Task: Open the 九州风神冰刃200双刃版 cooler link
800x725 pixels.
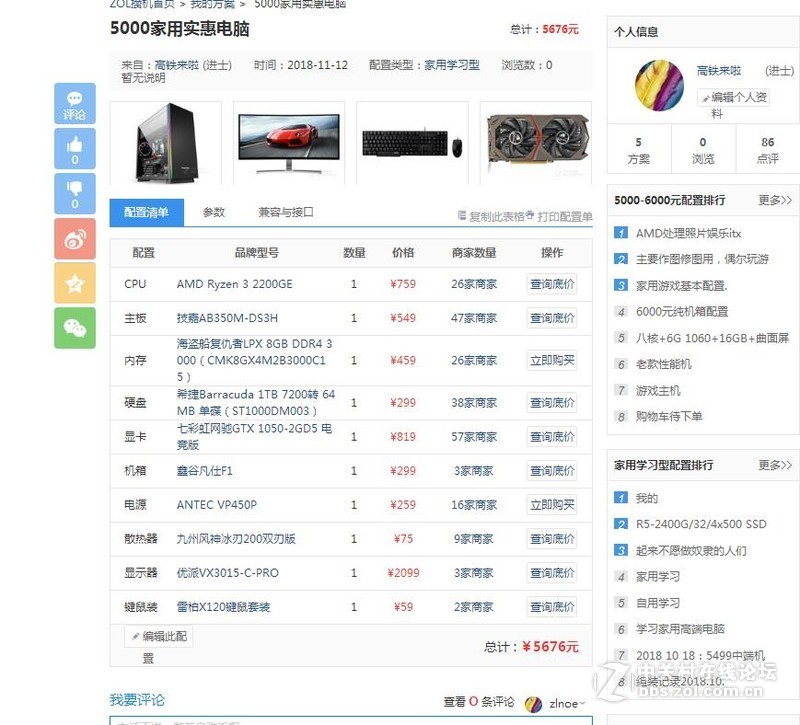Action: pyautogui.click(x=236, y=539)
